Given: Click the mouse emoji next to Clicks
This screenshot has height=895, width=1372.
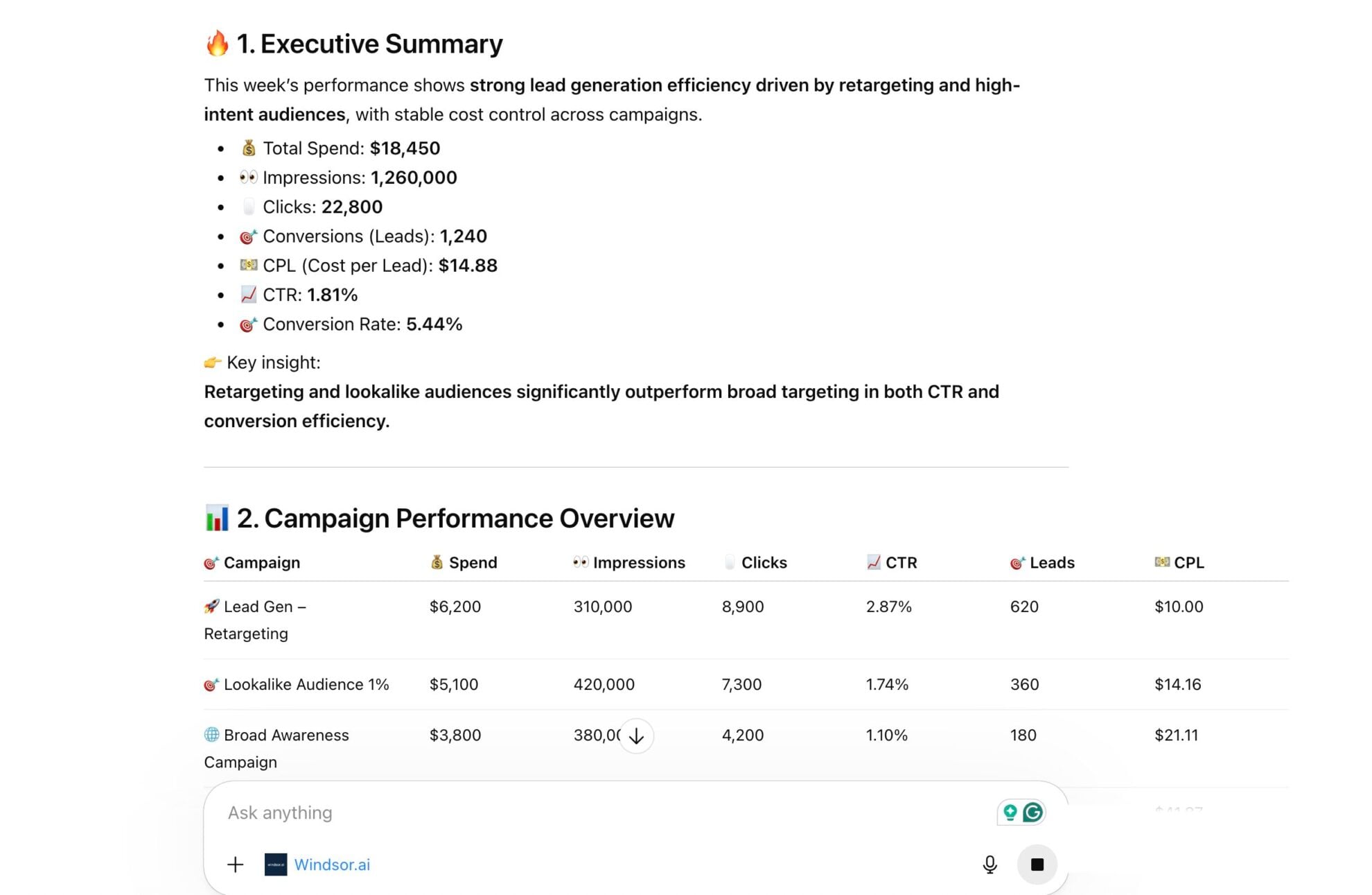Looking at the screenshot, I should pyautogui.click(x=251, y=206).
